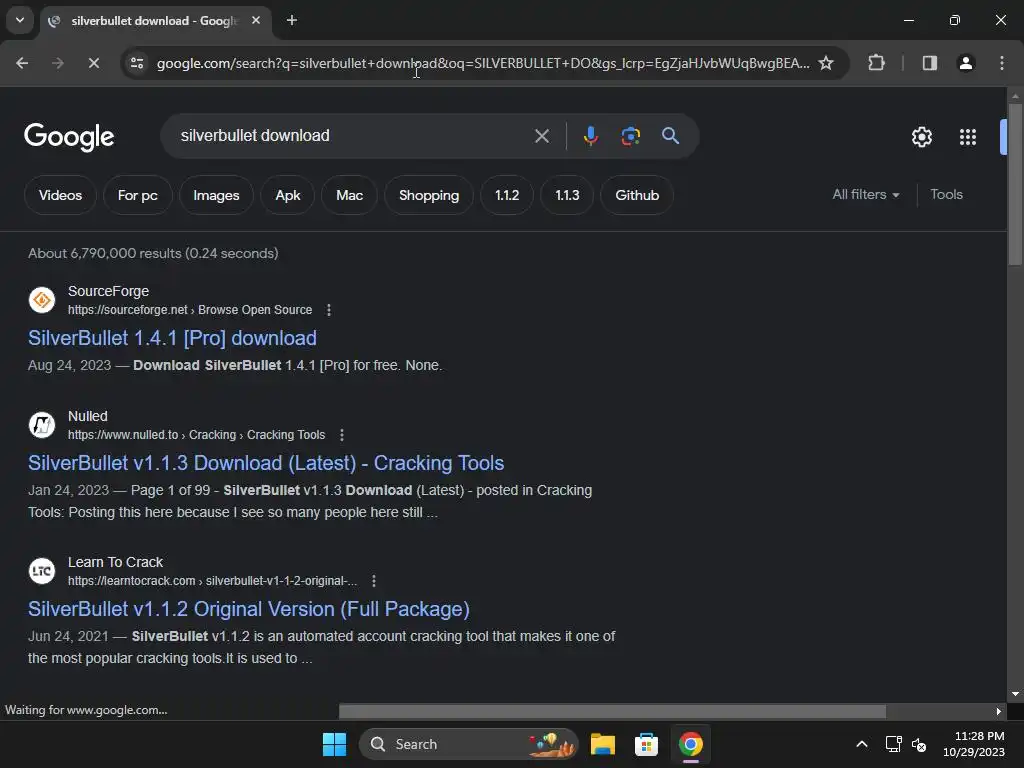Click the nulled.to URL breadcrumb

click(x=197, y=435)
